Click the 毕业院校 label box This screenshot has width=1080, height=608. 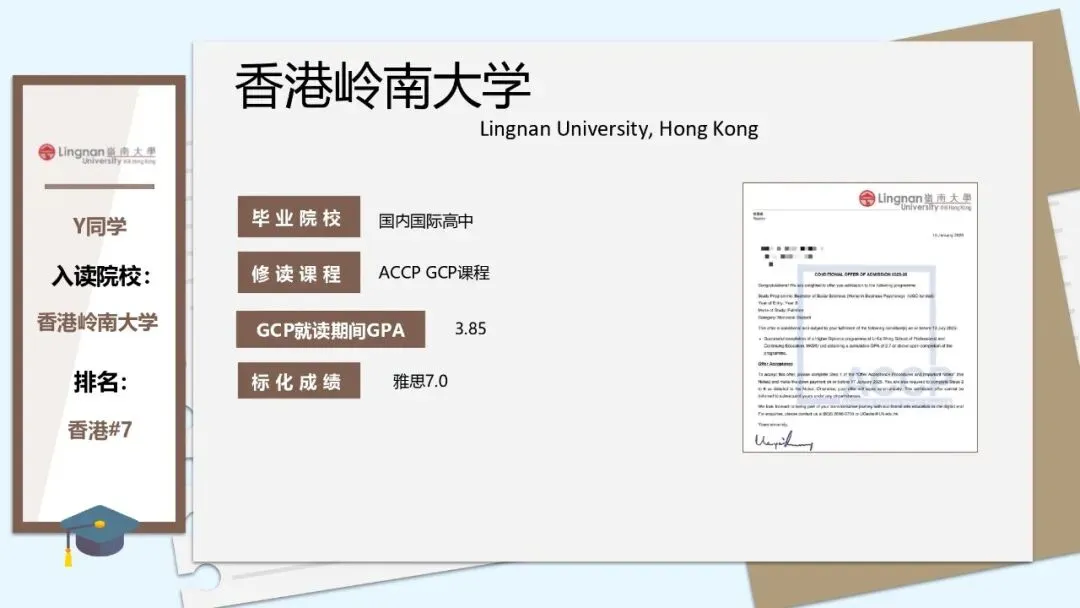coord(298,217)
